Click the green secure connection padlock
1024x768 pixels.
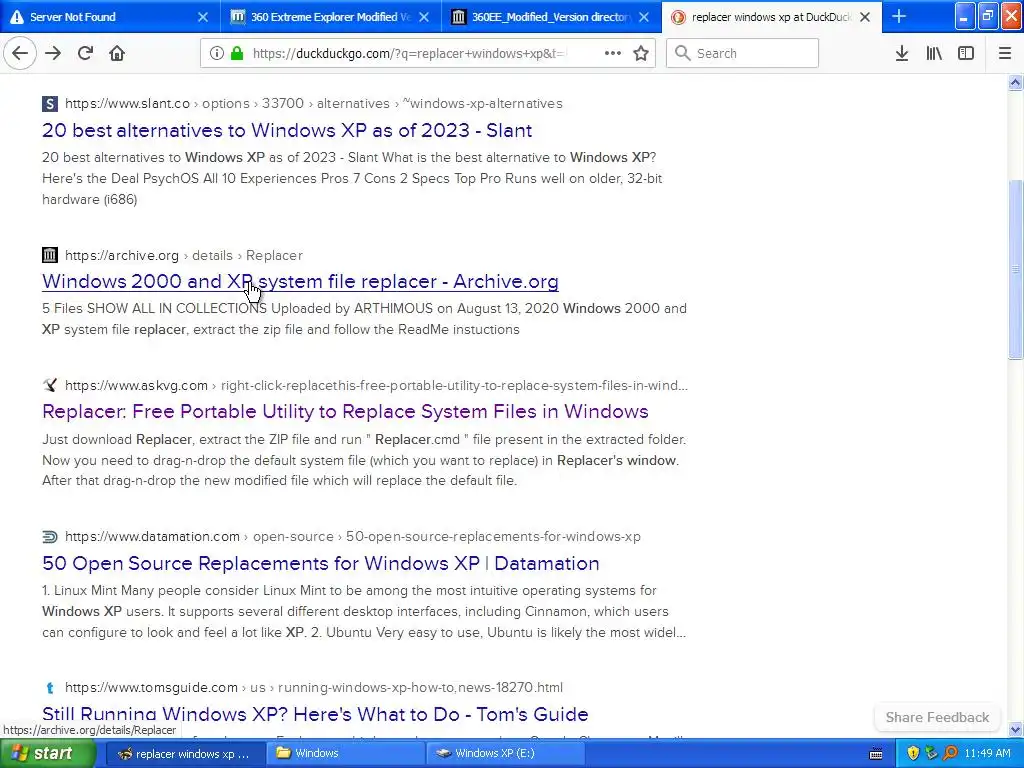237,53
